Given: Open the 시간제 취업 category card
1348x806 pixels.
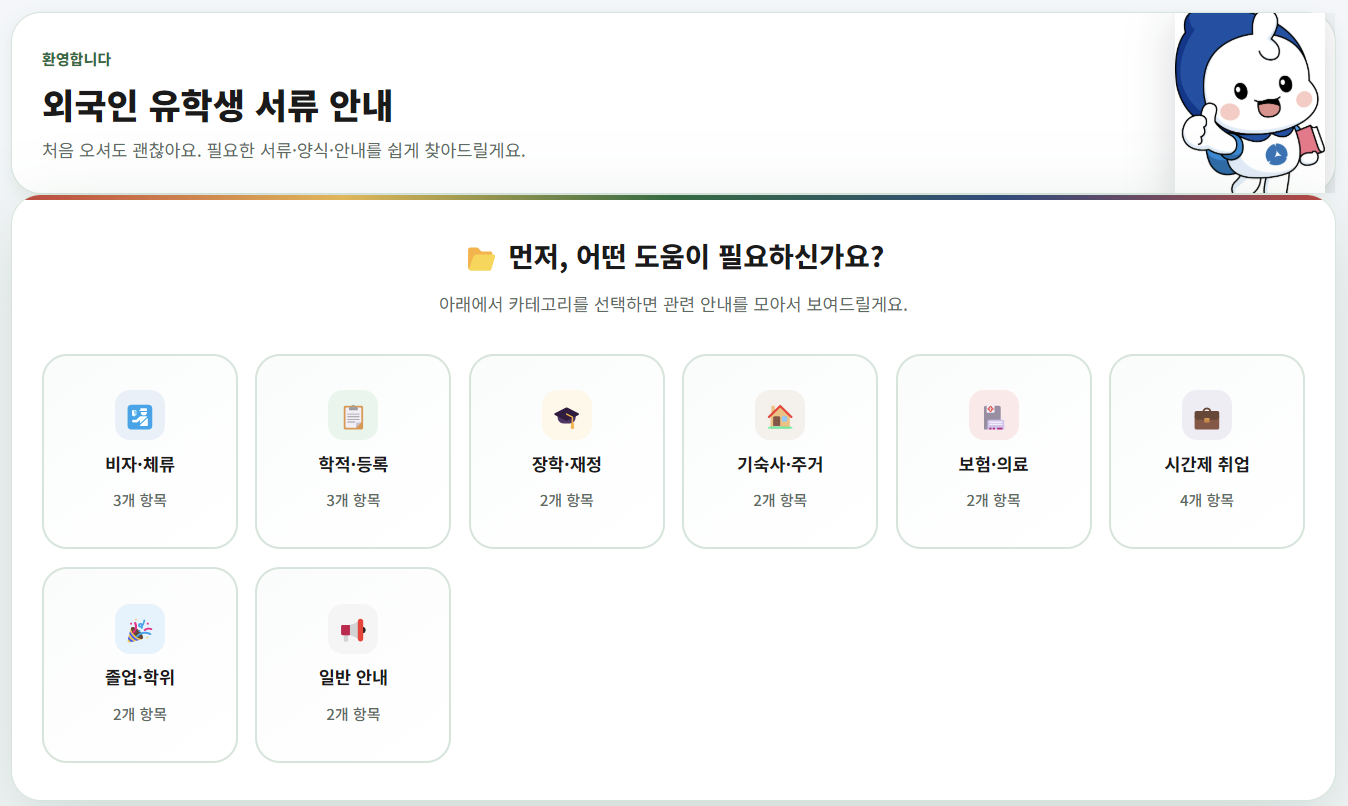Looking at the screenshot, I should [x=1206, y=450].
